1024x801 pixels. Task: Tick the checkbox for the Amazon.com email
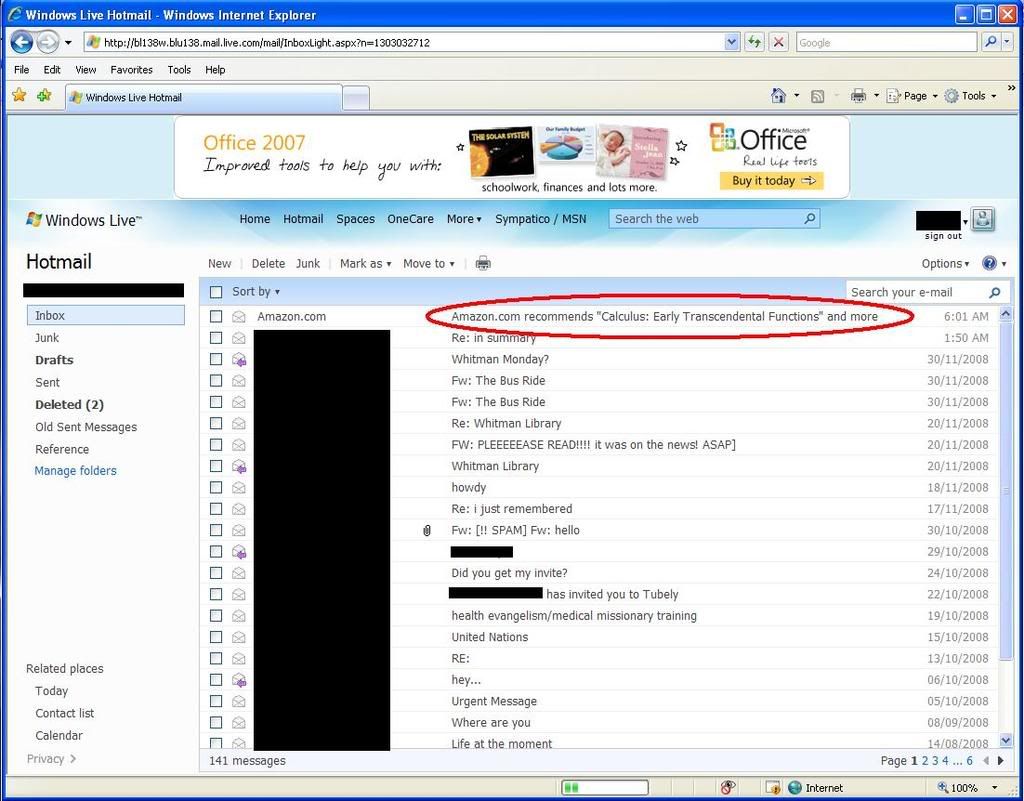216,317
